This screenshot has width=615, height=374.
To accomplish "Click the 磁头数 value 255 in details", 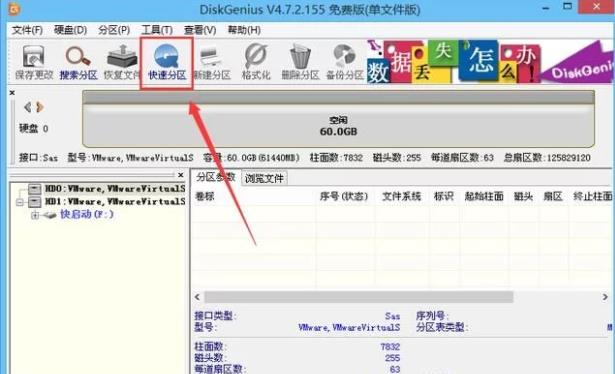I will (x=392, y=358).
